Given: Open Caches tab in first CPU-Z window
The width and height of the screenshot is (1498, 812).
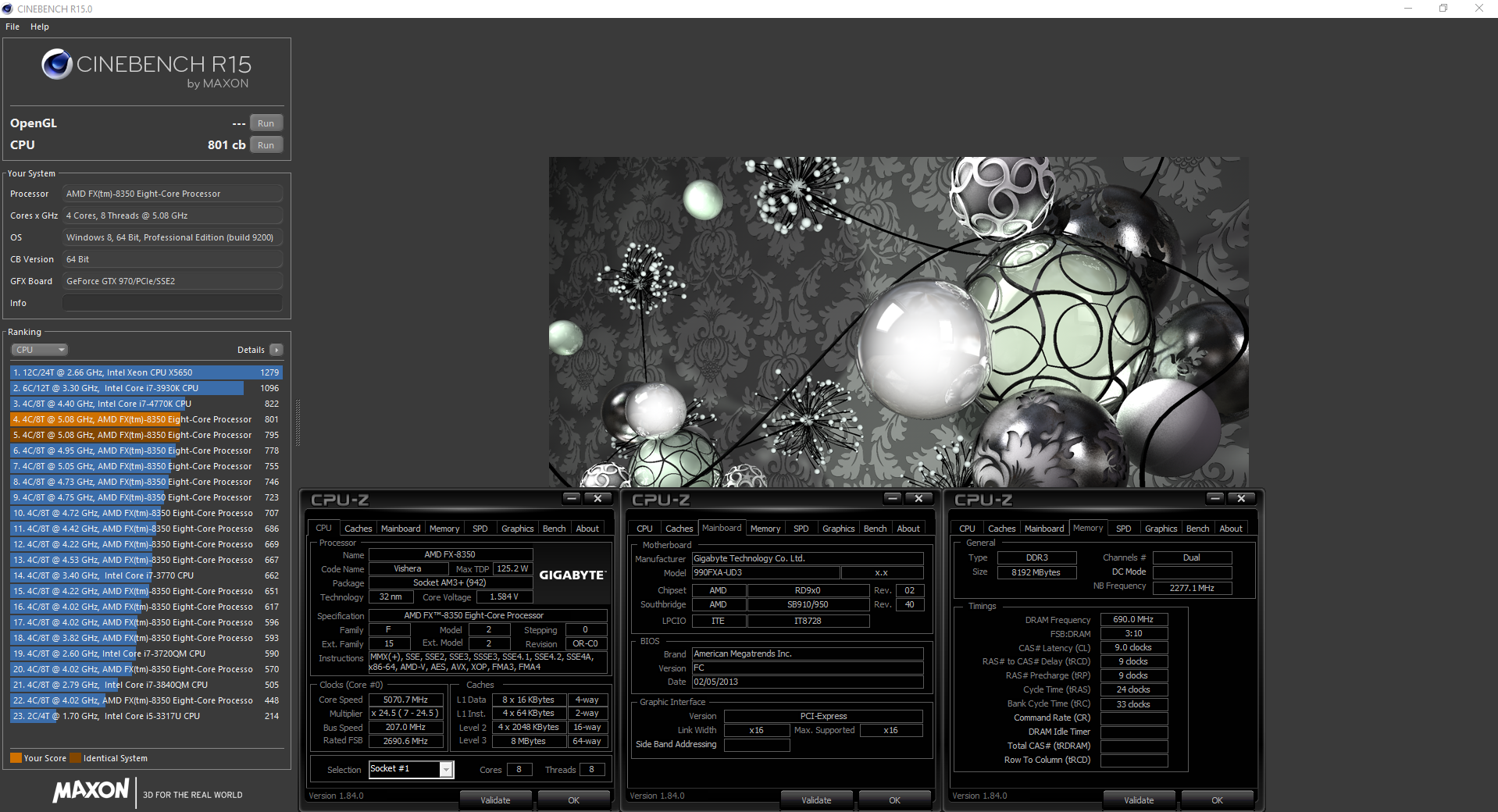Looking at the screenshot, I should [x=358, y=529].
